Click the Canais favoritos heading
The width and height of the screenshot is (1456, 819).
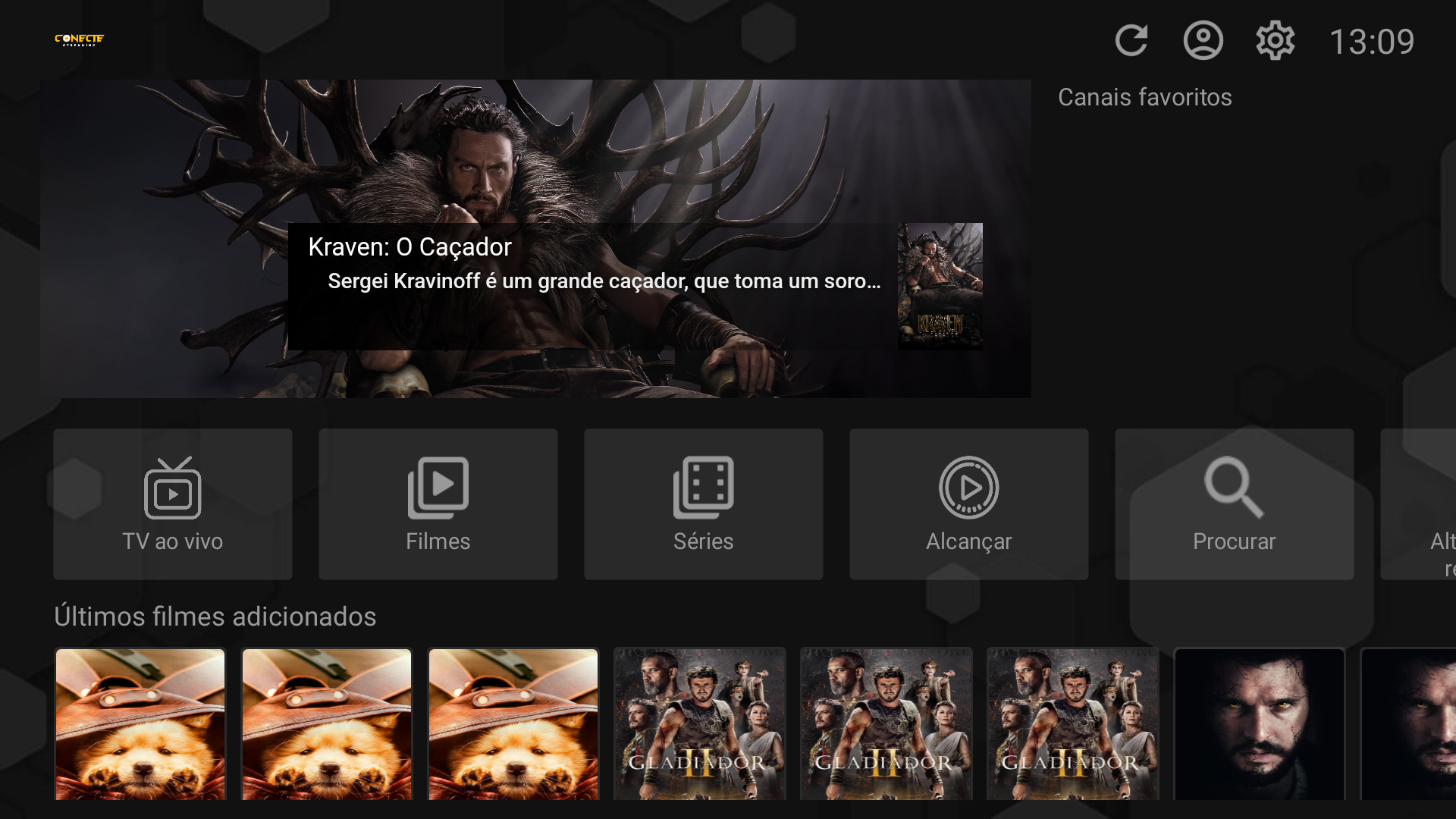click(x=1144, y=97)
